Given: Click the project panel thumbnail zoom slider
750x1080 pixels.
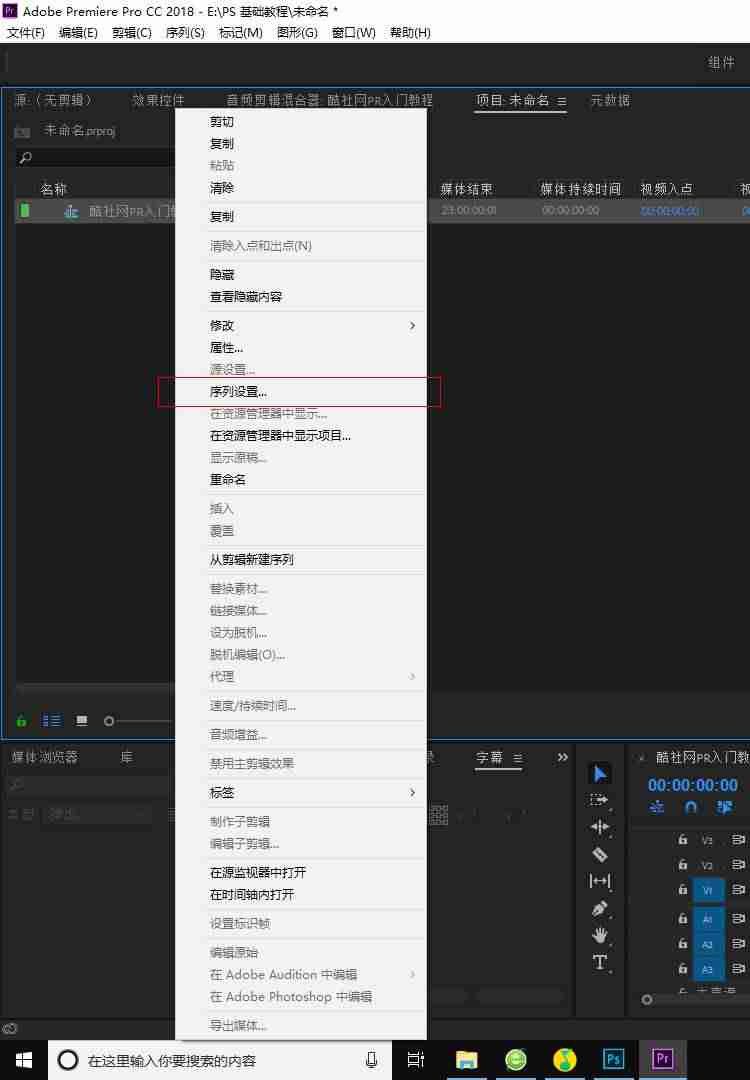Looking at the screenshot, I should 109,721.
